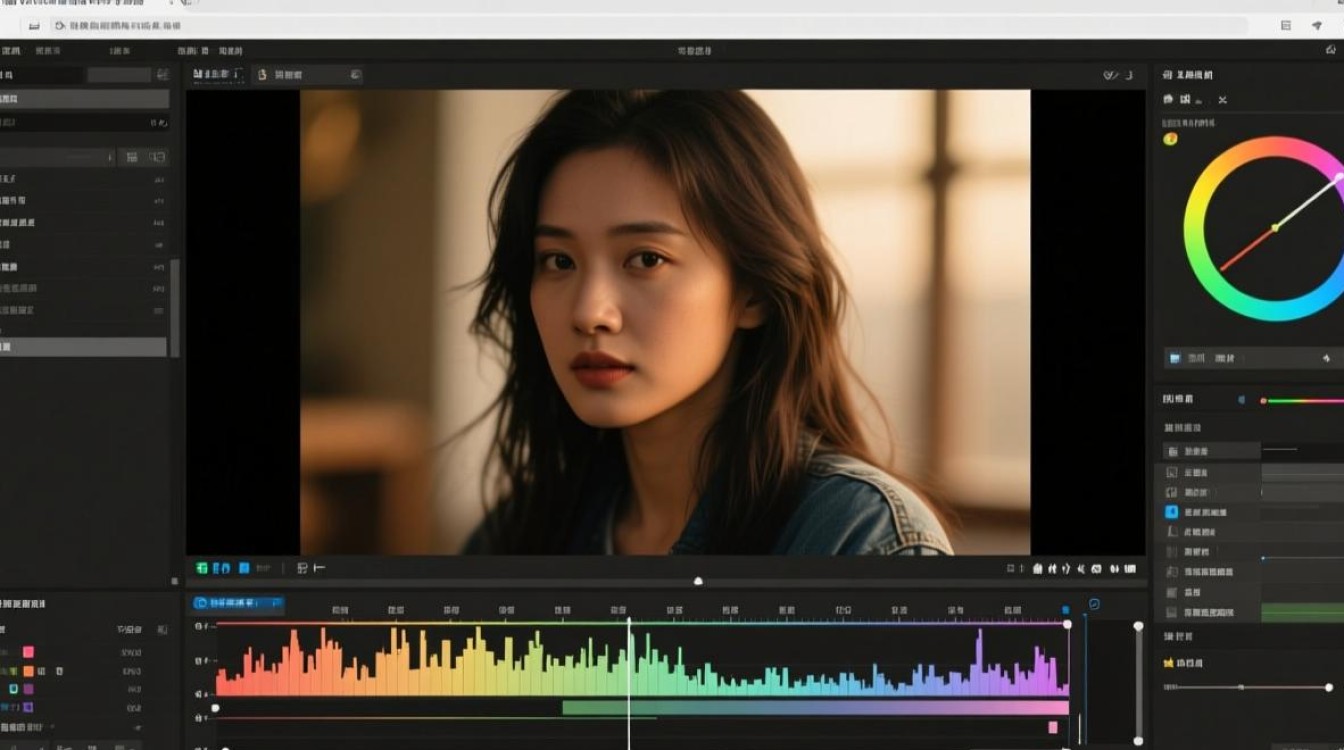Viewport: 1344px width, 750px height.
Task: Toggle the blue circle icon right of the timeline ruler
Action: 1094,604
